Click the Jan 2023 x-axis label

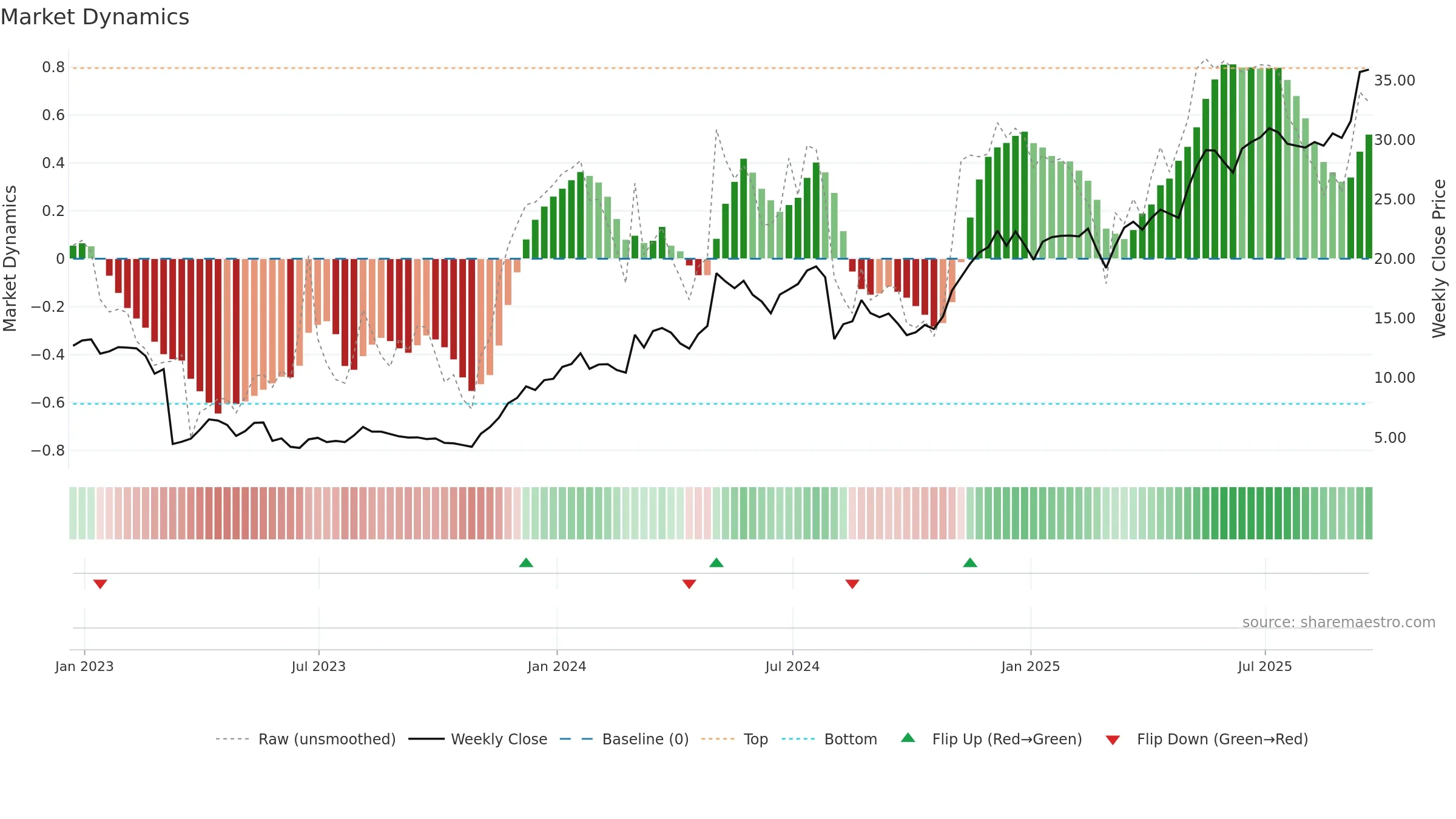click(84, 666)
